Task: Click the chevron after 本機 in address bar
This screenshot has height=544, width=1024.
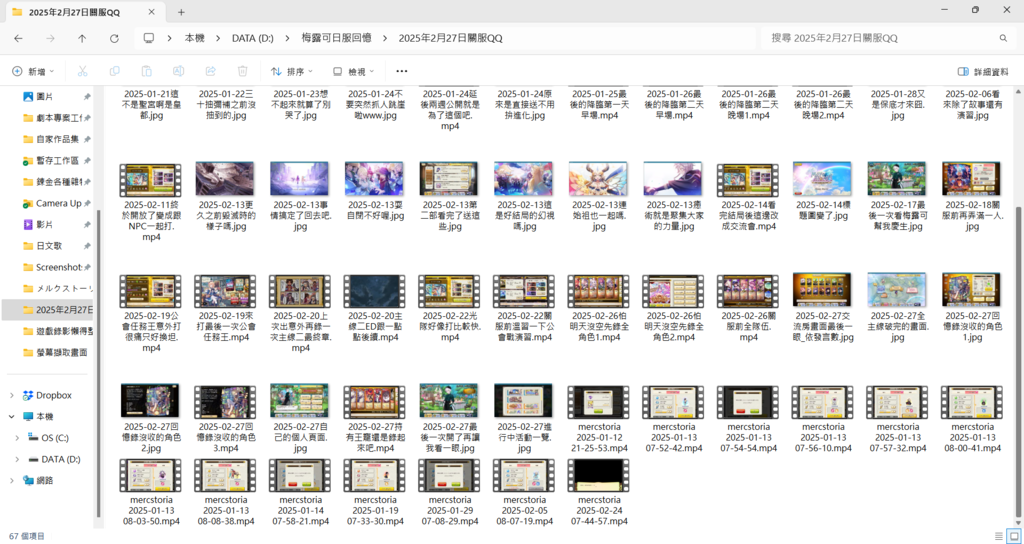Action: tap(218, 39)
